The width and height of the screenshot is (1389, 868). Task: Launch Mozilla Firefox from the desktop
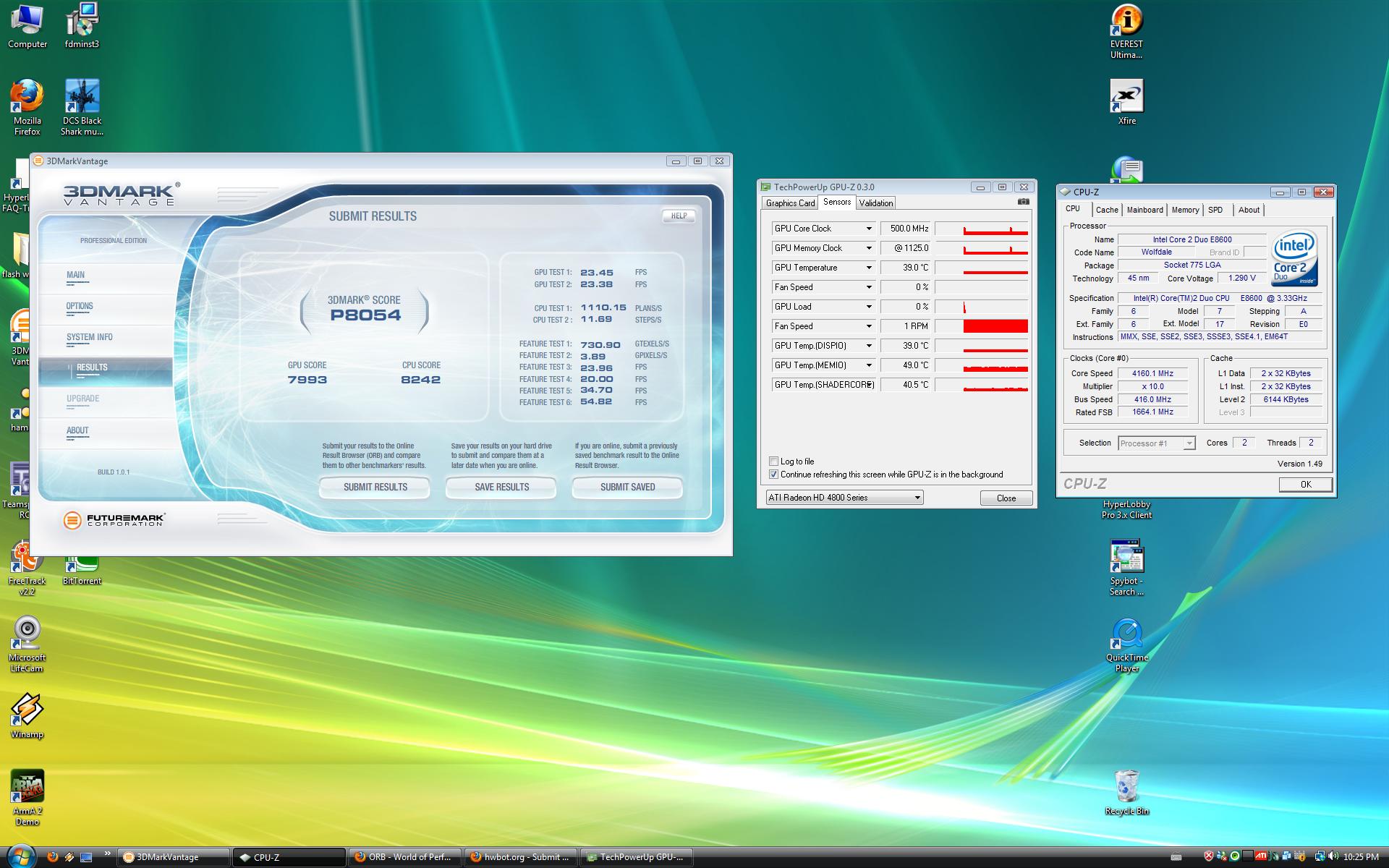click(27, 107)
